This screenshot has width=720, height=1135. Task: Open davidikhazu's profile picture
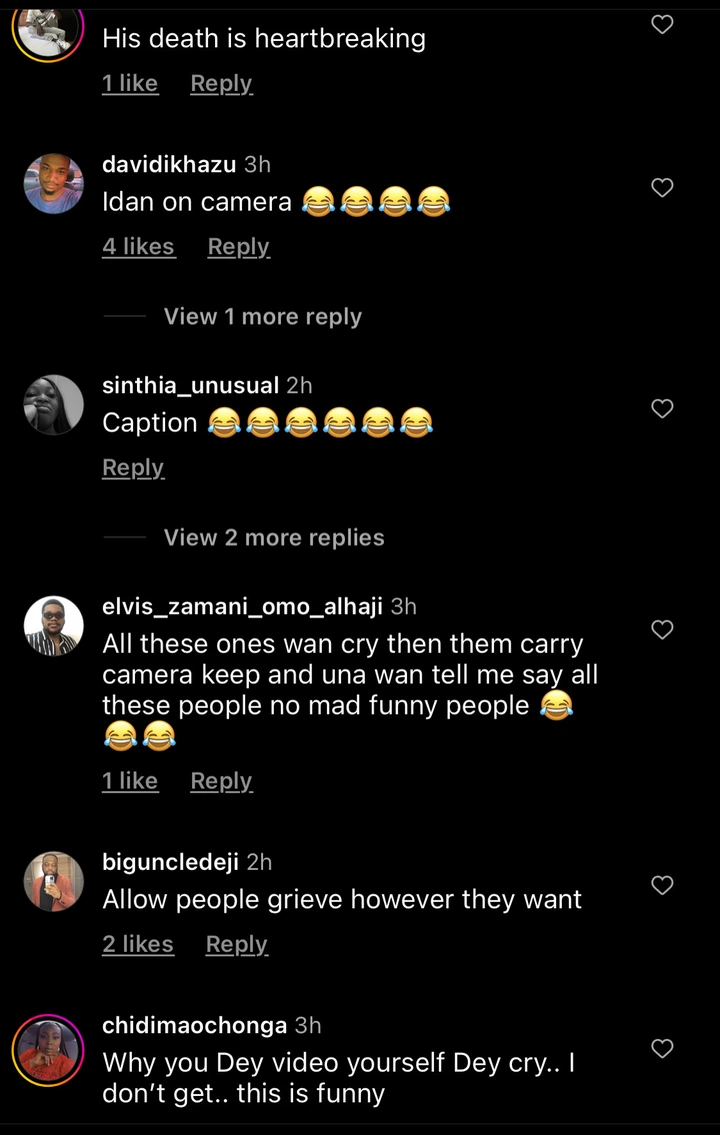pyautogui.click(x=53, y=184)
